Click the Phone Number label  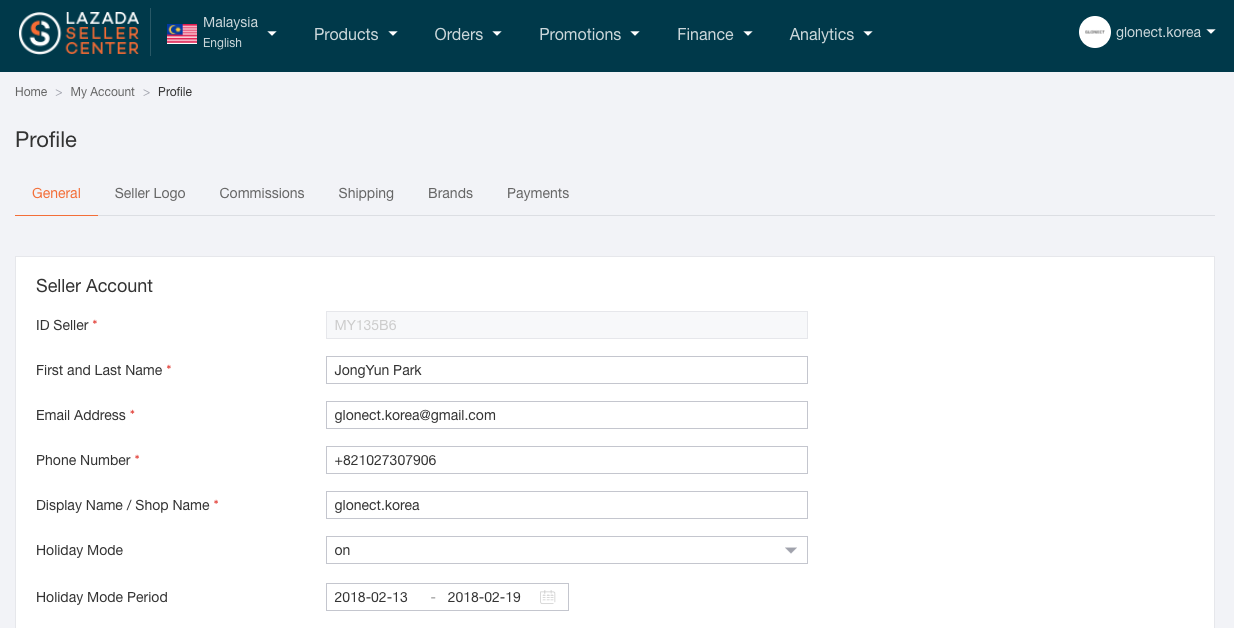[83, 460]
